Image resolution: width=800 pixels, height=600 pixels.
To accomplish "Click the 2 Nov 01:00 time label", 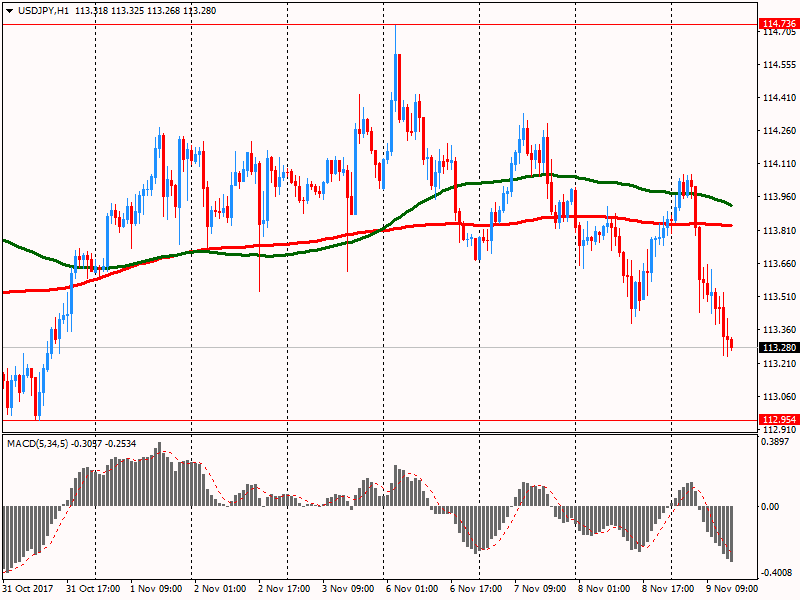I will (x=220, y=589).
